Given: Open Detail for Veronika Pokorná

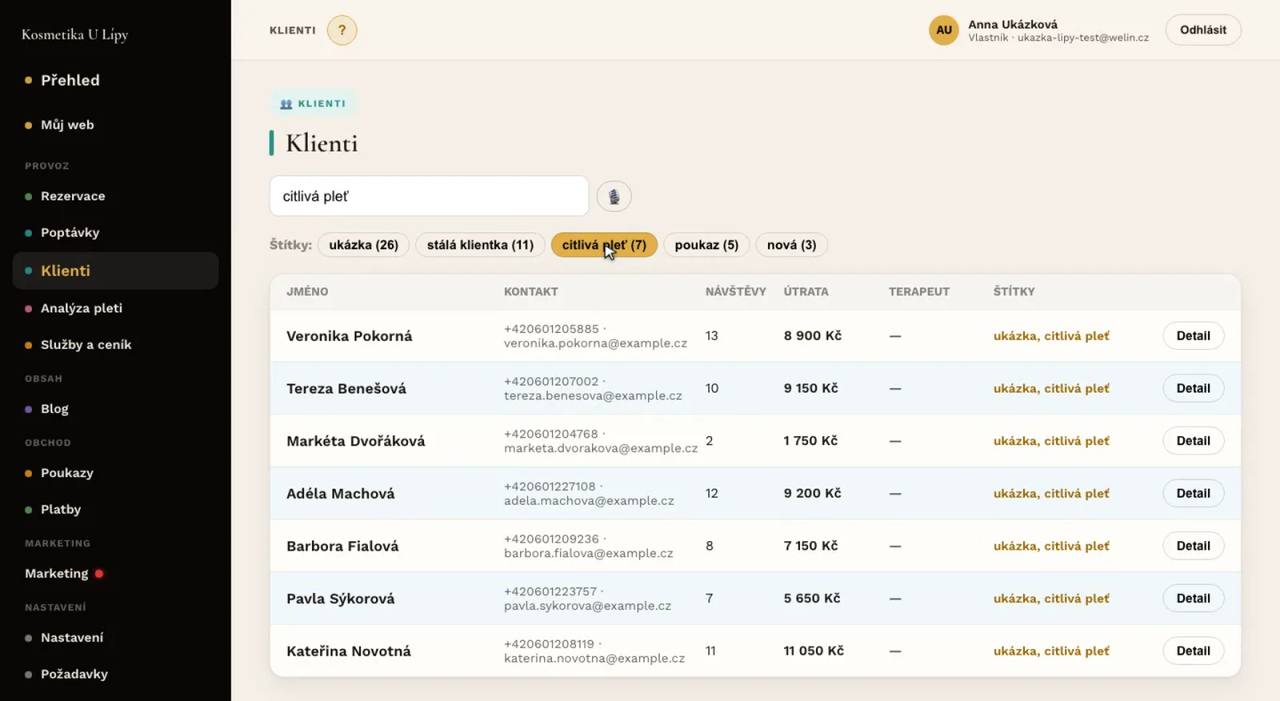Looking at the screenshot, I should 1193,336.
